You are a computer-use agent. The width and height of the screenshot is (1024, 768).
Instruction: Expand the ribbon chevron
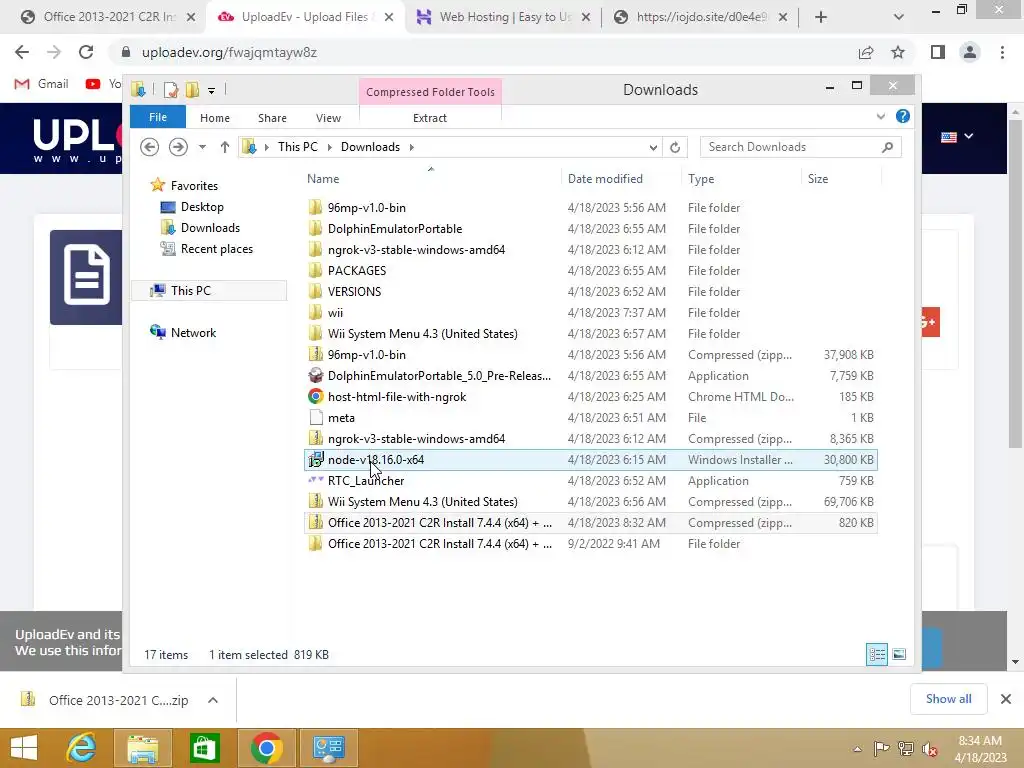tap(881, 116)
